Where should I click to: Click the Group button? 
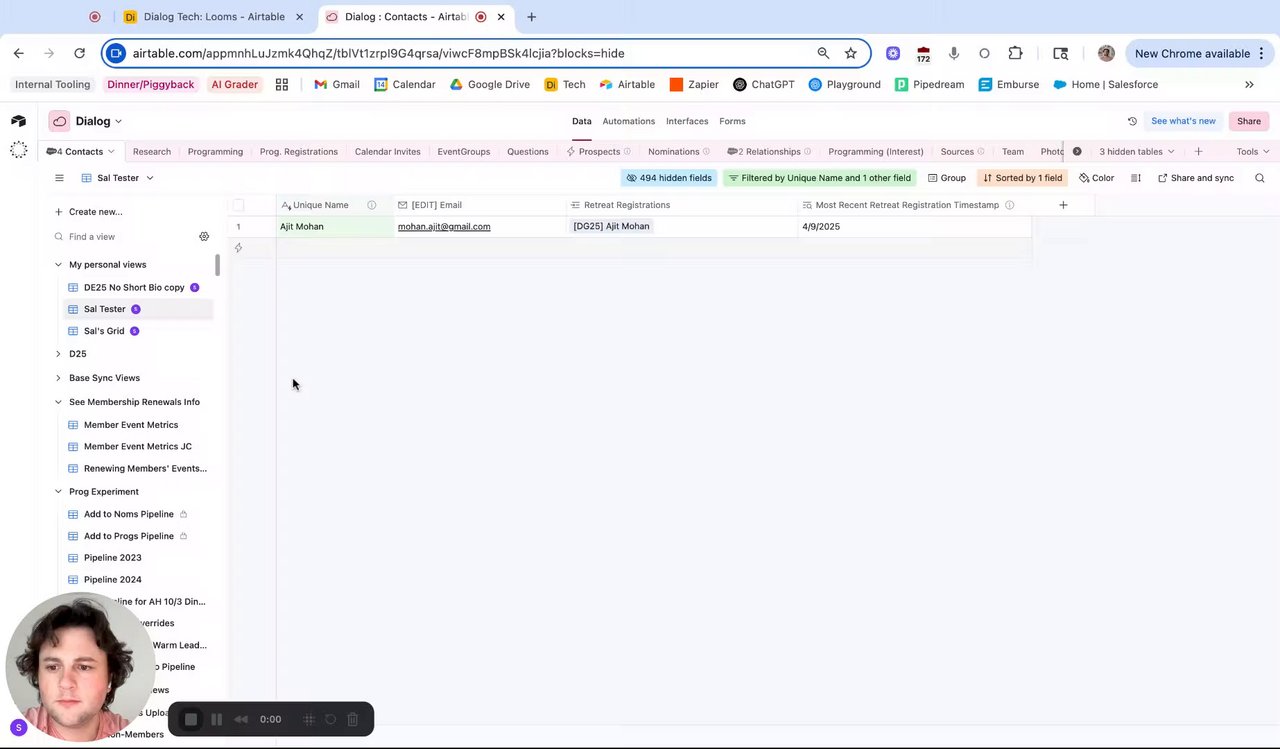click(x=947, y=178)
